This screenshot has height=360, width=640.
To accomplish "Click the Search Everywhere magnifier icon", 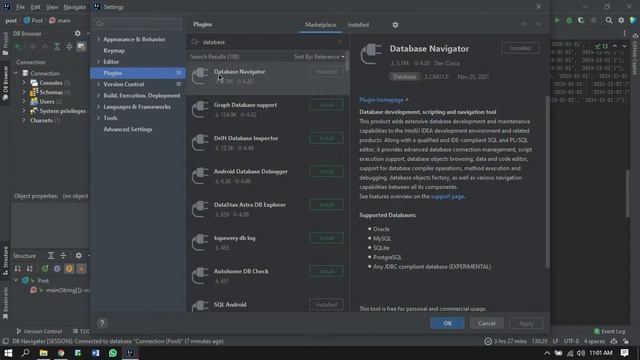I will 609,20.
